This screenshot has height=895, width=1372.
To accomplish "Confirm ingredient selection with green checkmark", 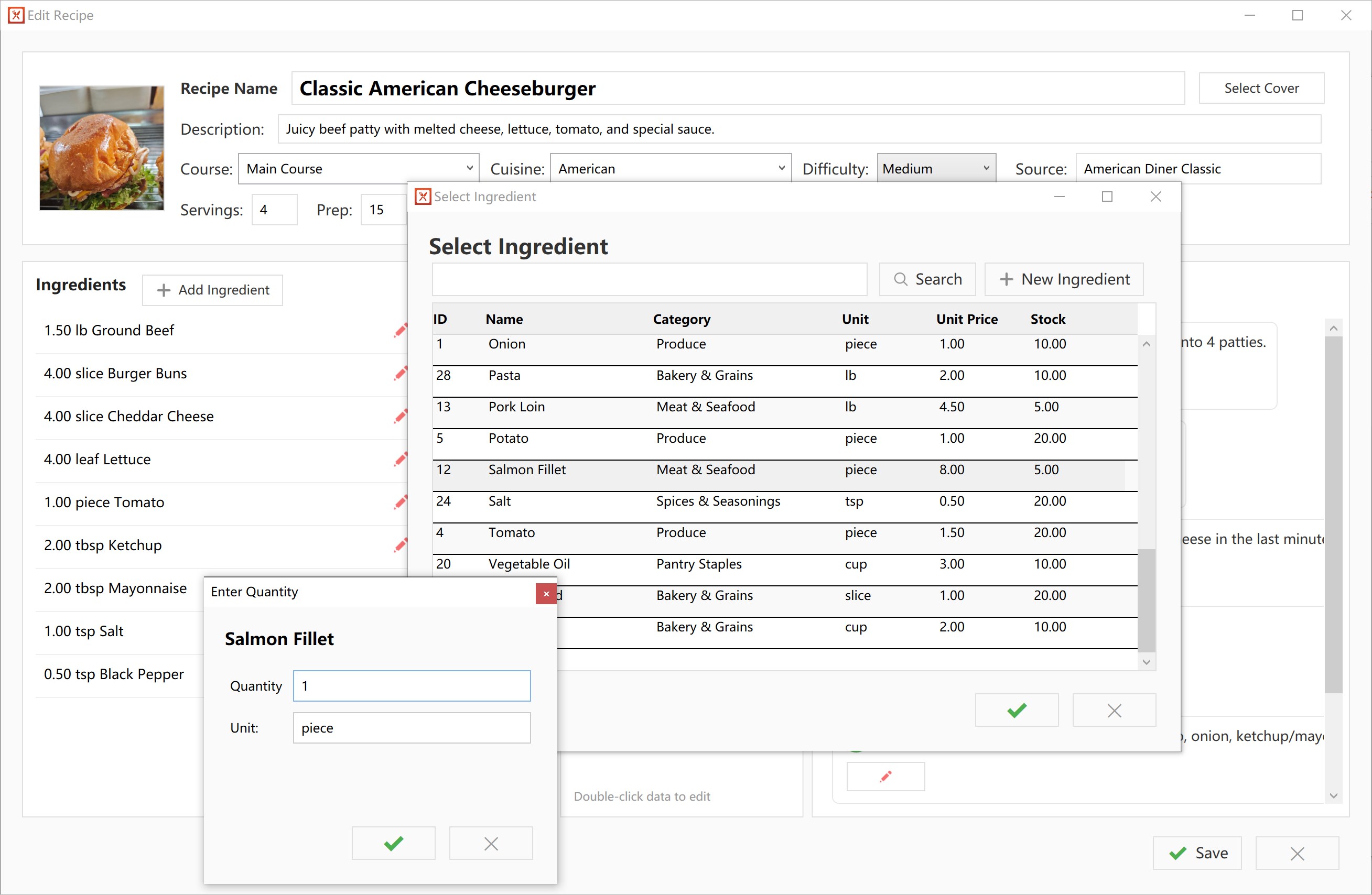I will click(x=1017, y=710).
